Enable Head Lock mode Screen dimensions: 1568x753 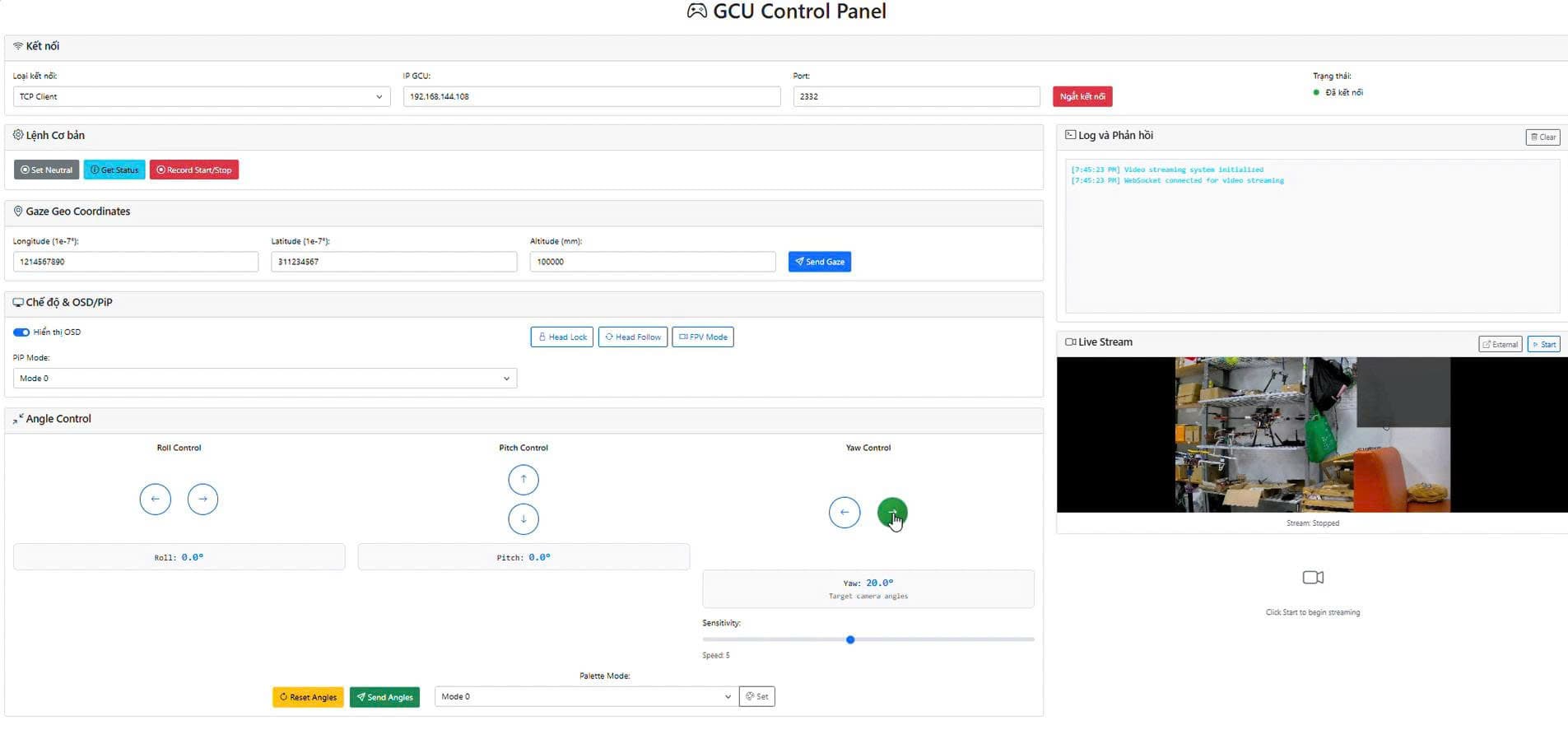pyautogui.click(x=561, y=337)
